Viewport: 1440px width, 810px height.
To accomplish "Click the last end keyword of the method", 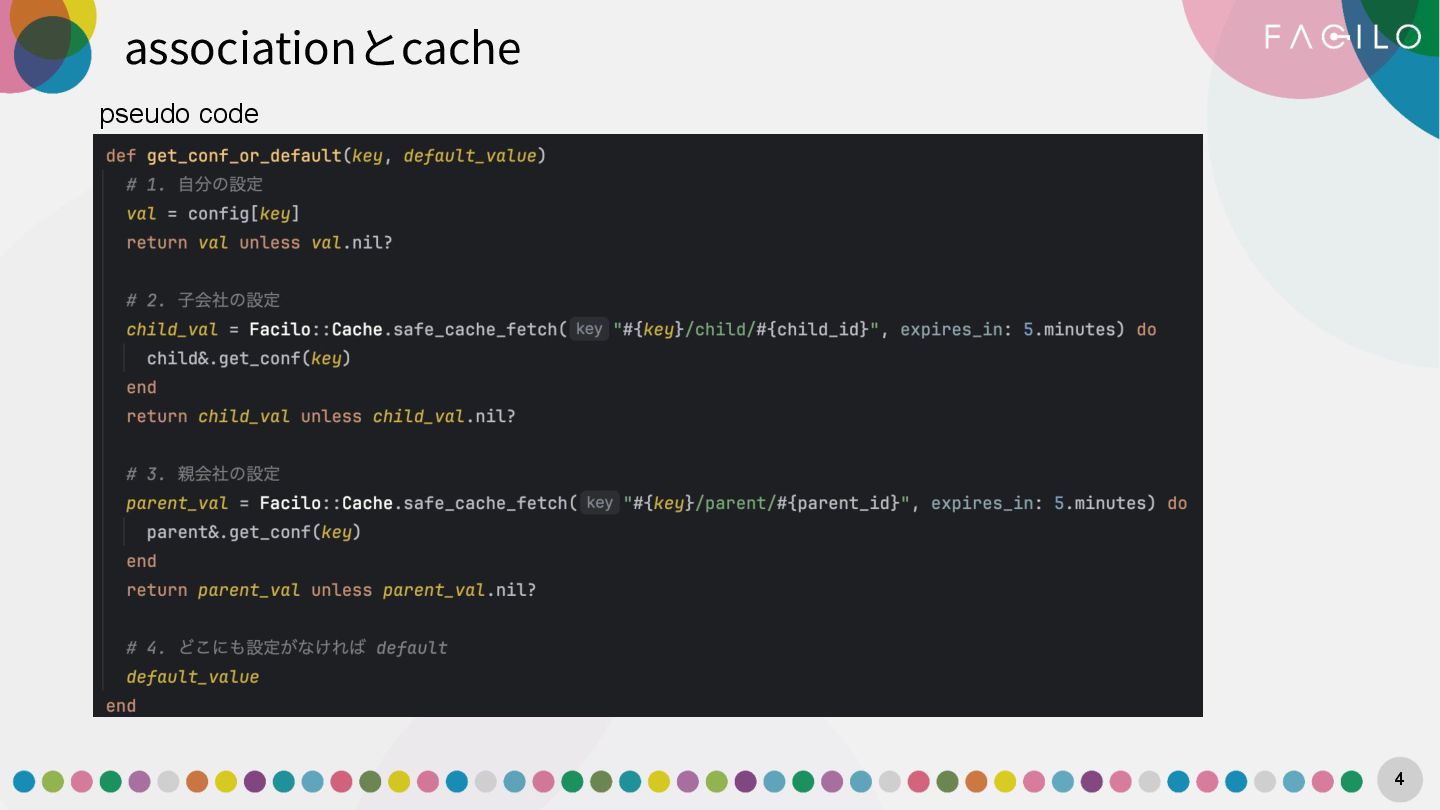I will (121, 706).
